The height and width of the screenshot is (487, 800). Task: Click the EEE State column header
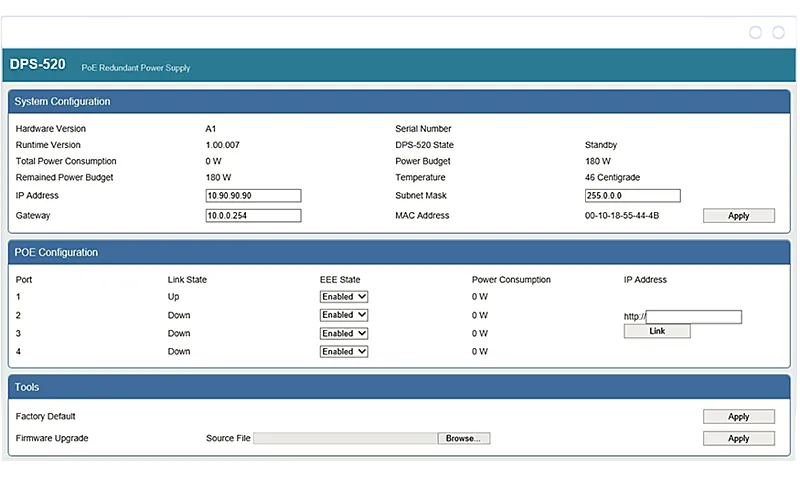340,280
